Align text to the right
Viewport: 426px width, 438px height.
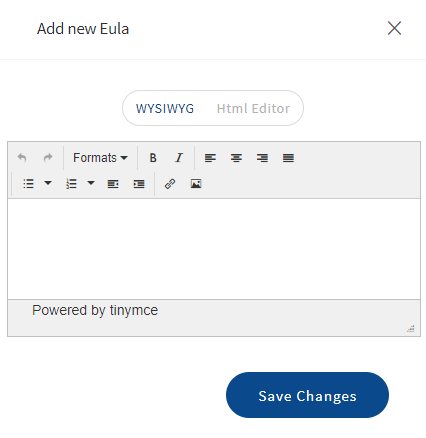click(262, 158)
